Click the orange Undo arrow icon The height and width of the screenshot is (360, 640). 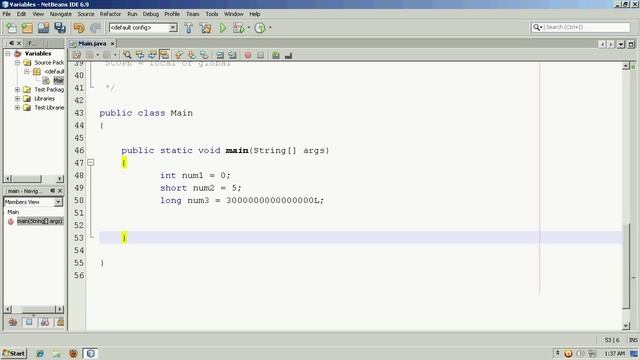79,28
